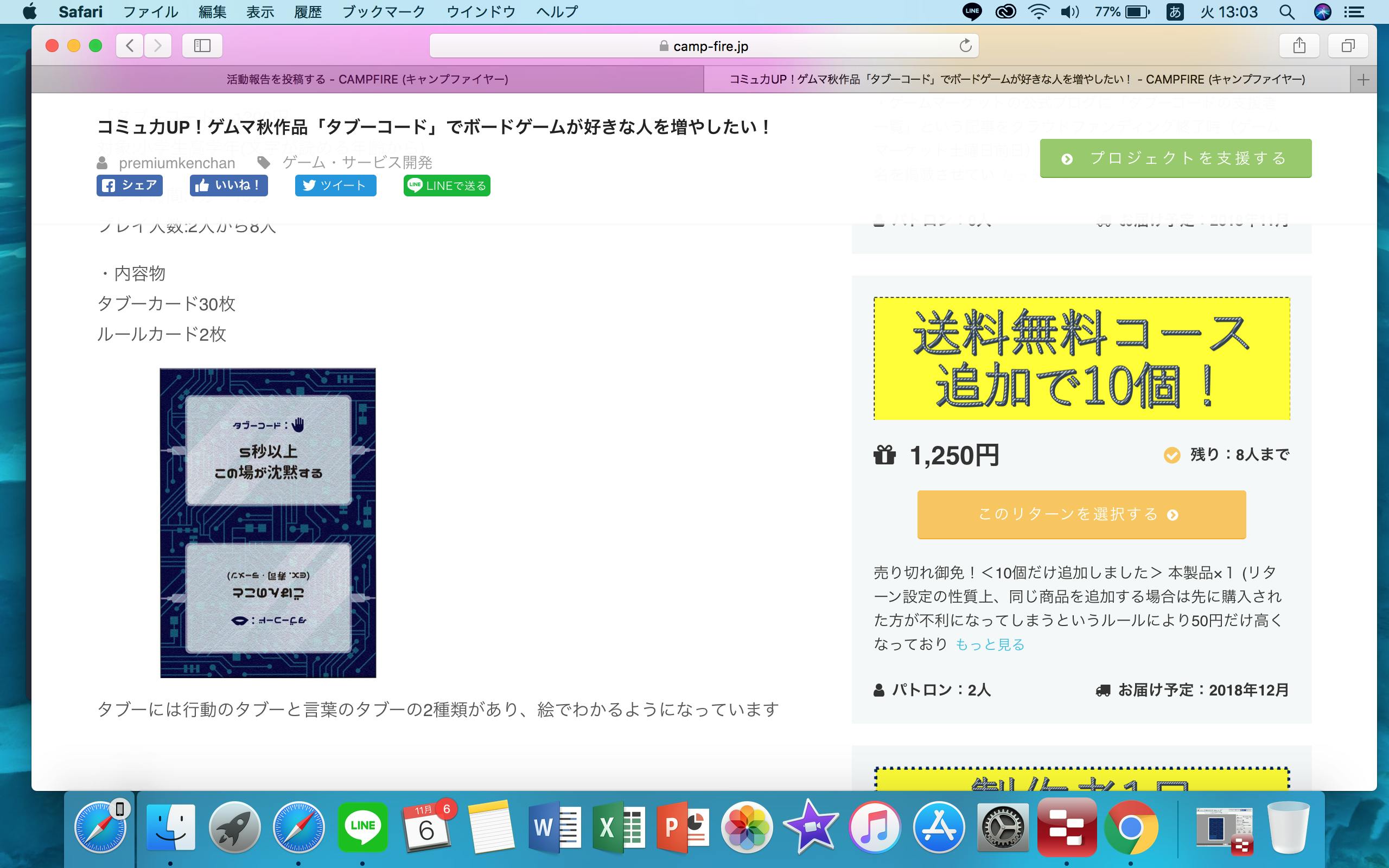Click the Facebook いいね! like button
This screenshot has width=1389, height=868.
tap(228, 186)
